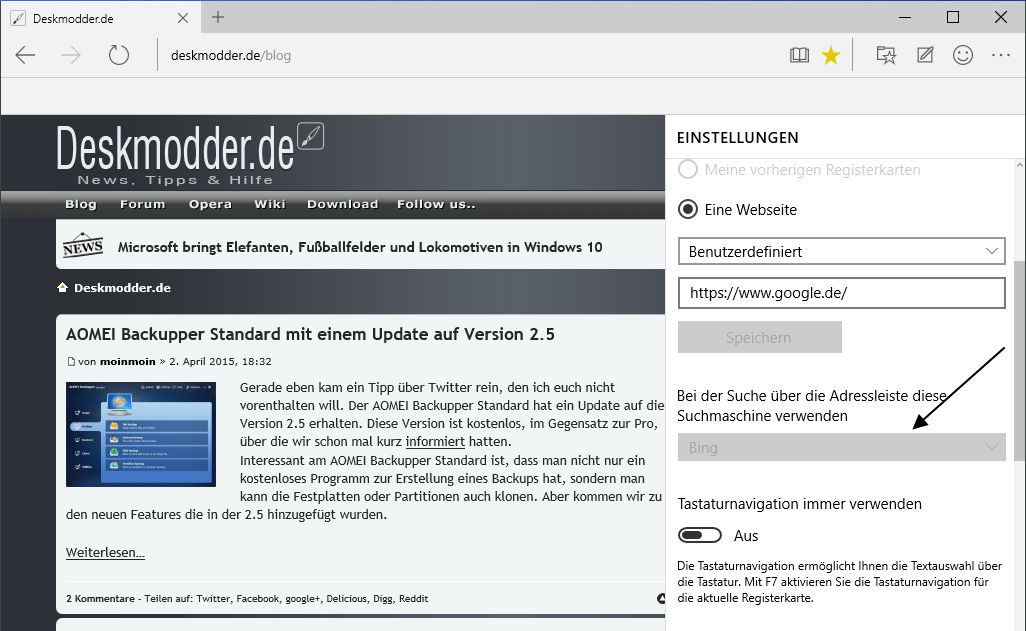Click the web note pencil icon
Viewport: 1026px width, 631px height.
click(925, 56)
